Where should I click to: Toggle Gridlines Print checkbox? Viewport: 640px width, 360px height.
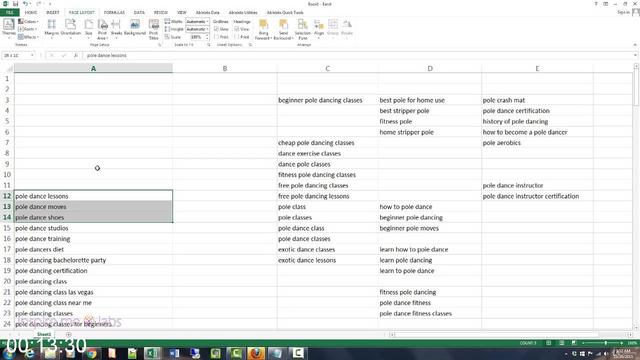click(x=216, y=37)
